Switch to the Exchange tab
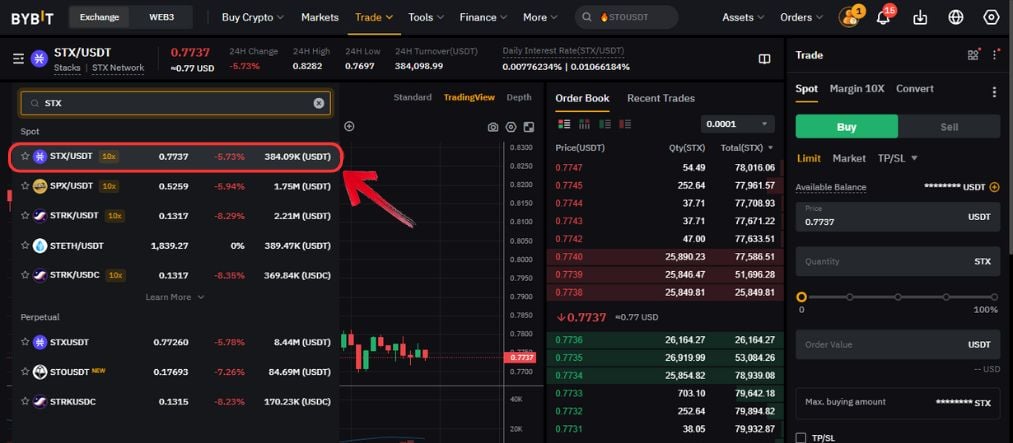 pos(100,17)
